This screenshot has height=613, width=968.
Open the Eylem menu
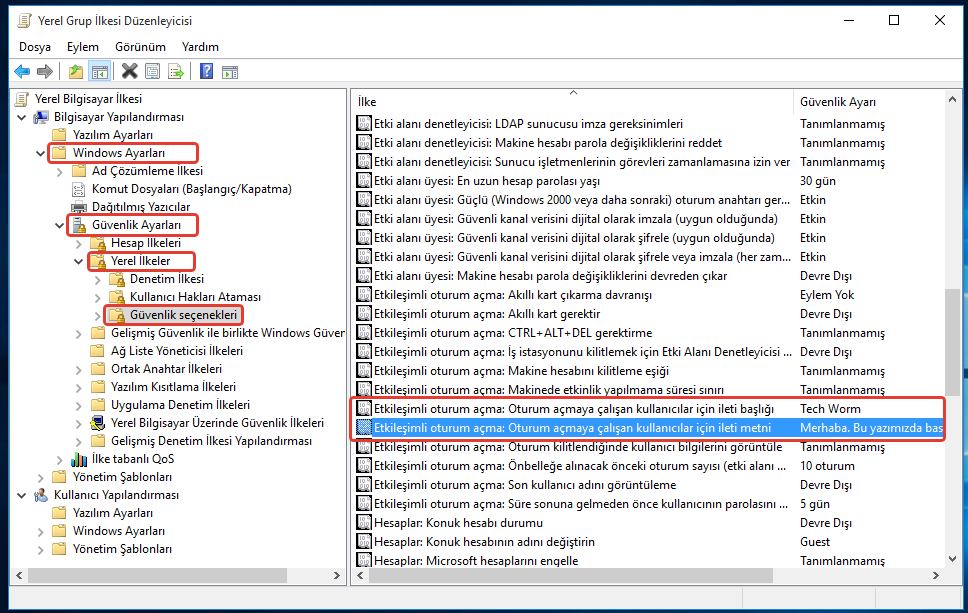click(x=83, y=47)
